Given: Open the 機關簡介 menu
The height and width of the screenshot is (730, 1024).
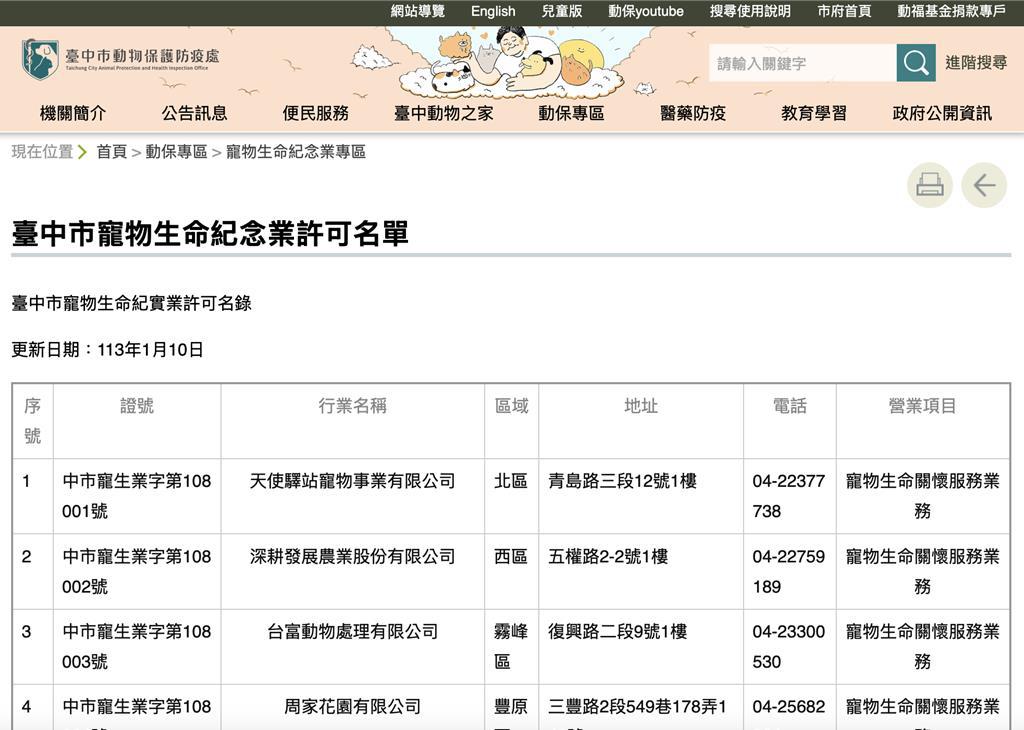Looking at the screenshot, I should click(72, 113).
